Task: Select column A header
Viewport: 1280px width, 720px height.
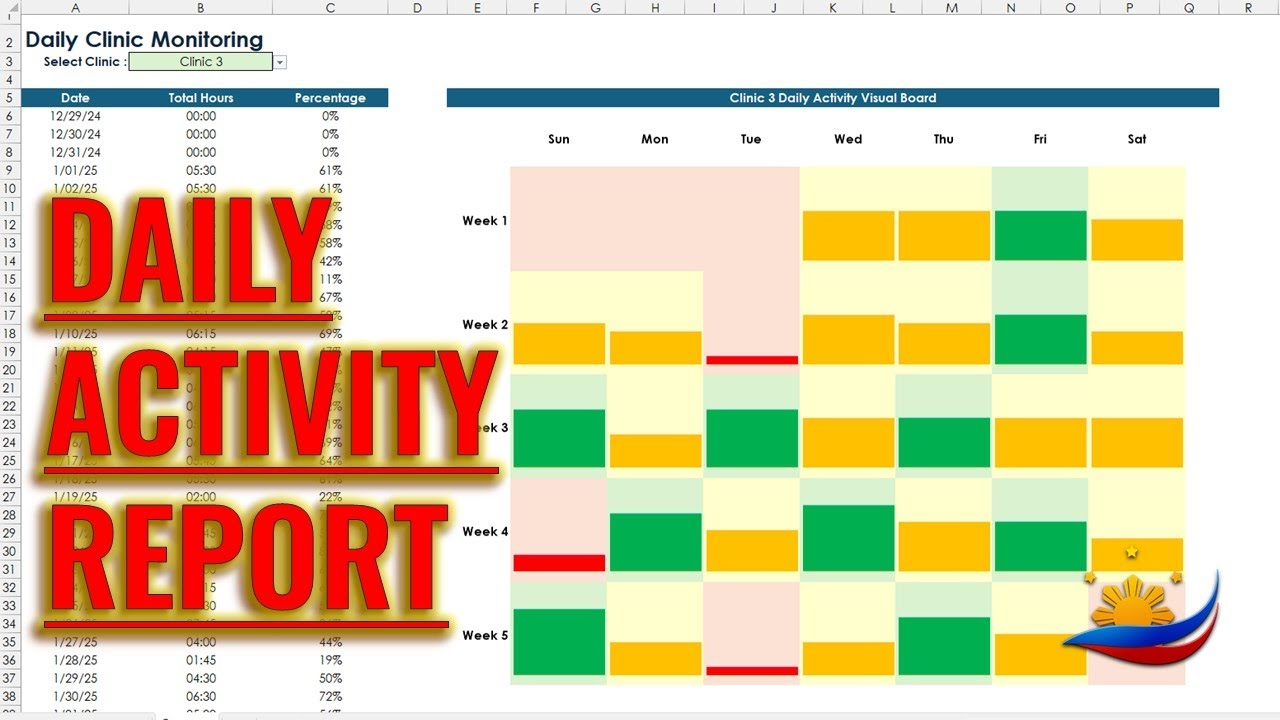Action: click(x=75, y=7)
